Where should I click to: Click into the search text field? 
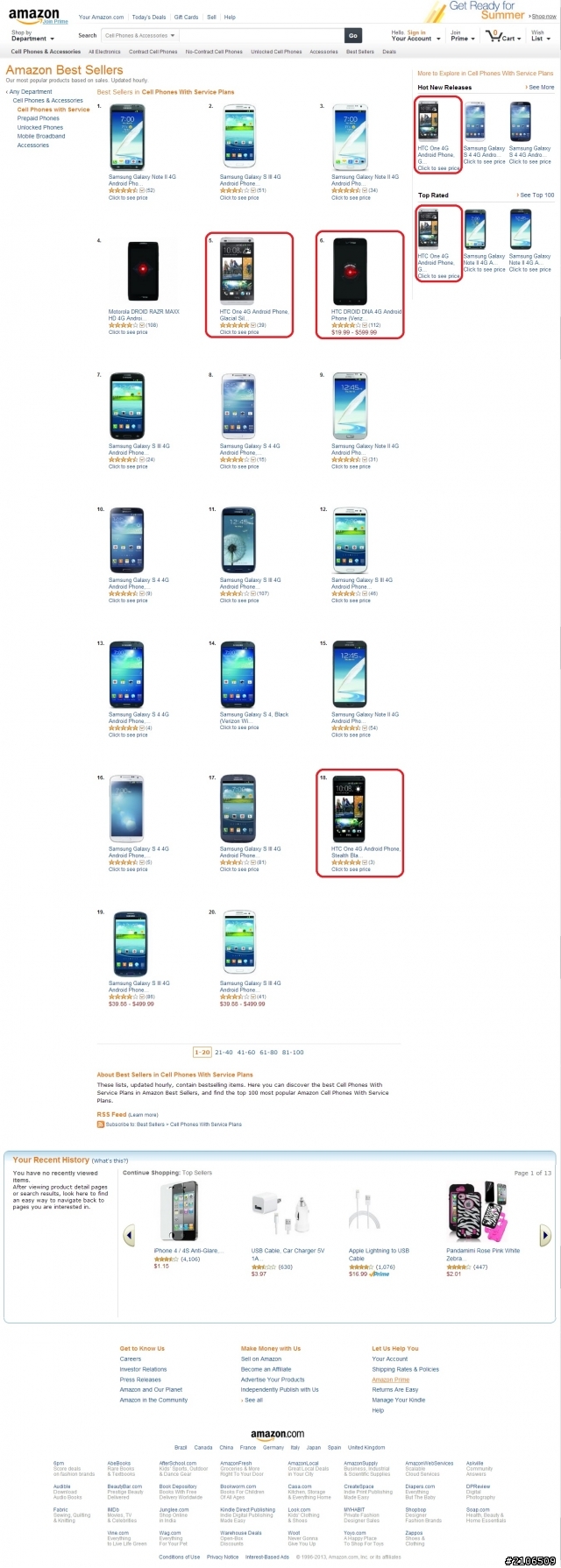point(260,36)
